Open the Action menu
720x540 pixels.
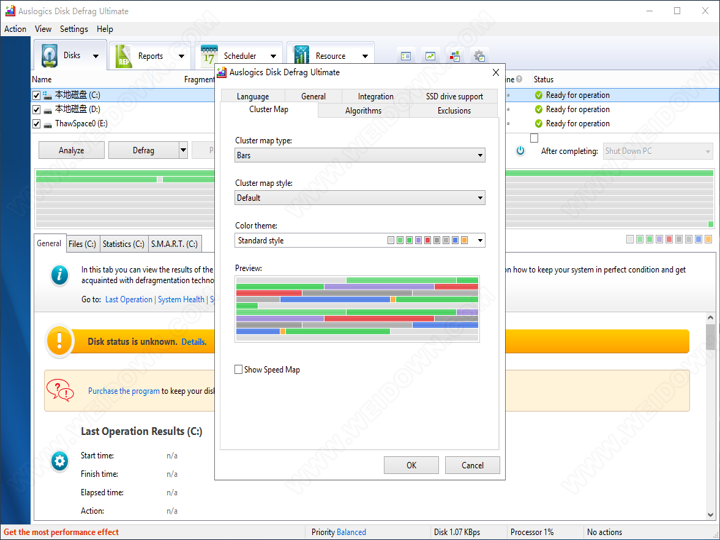coord(15,29)
